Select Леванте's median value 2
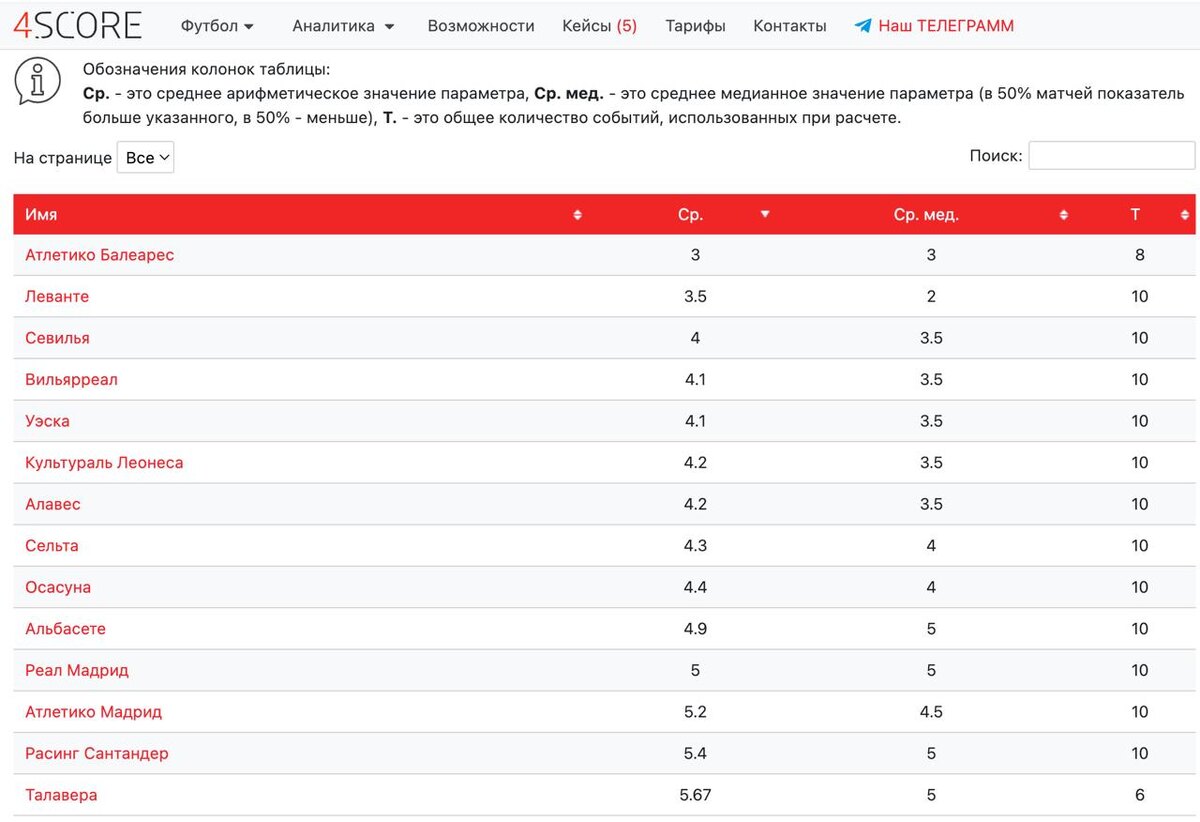The width and height of the screenshot is (1200, 822). 931,297
